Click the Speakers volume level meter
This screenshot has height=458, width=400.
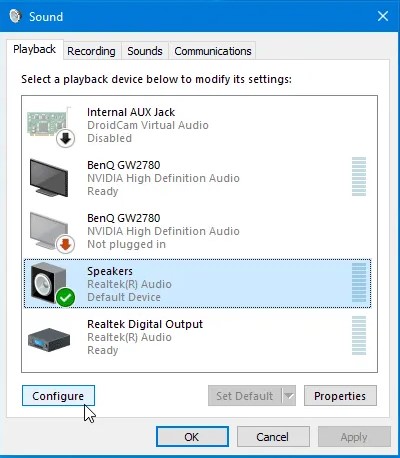(x=359, y=283)
